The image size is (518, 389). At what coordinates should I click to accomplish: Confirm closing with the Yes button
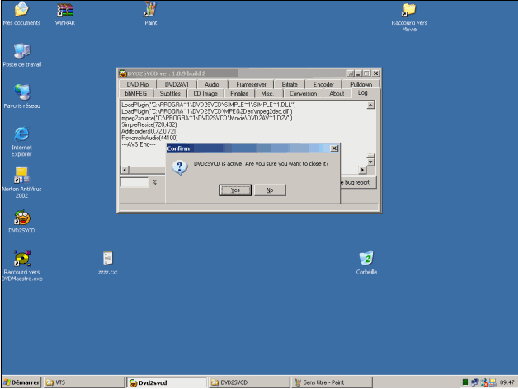[235, 190]
